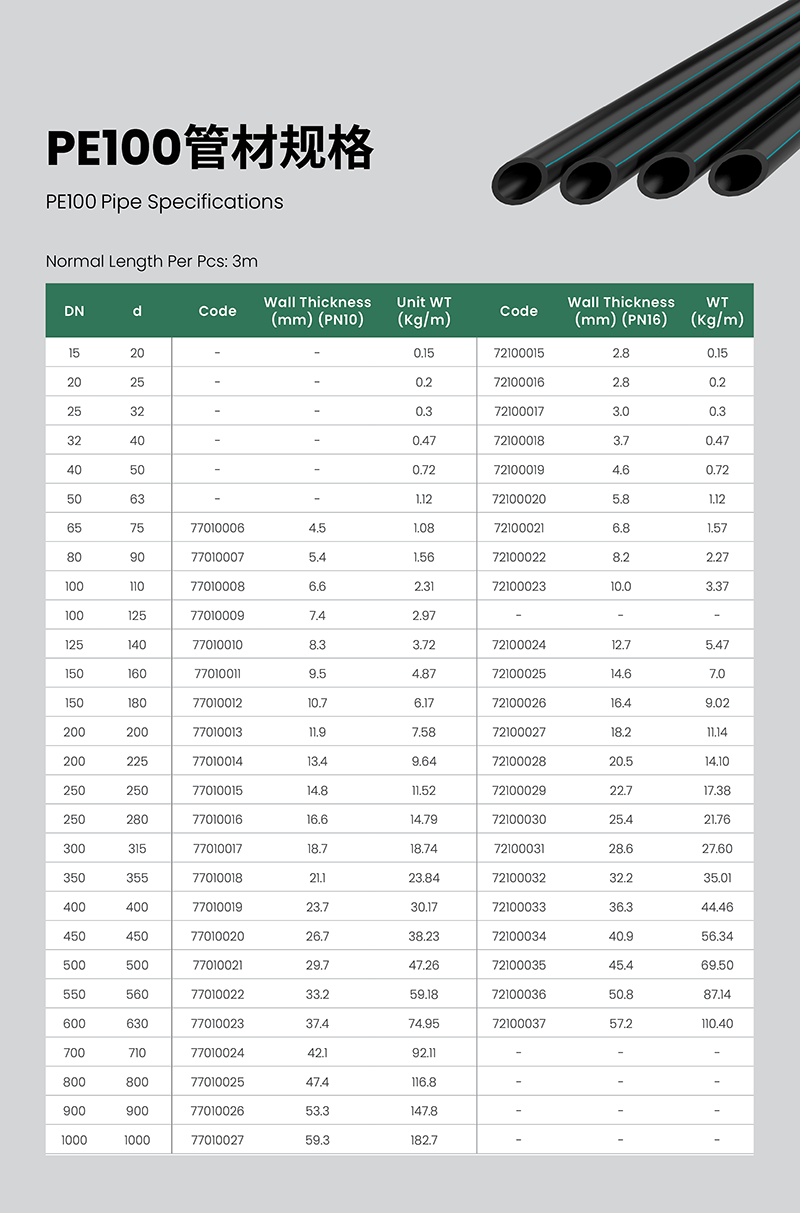Select code cell 77010006

click(217, 528)
